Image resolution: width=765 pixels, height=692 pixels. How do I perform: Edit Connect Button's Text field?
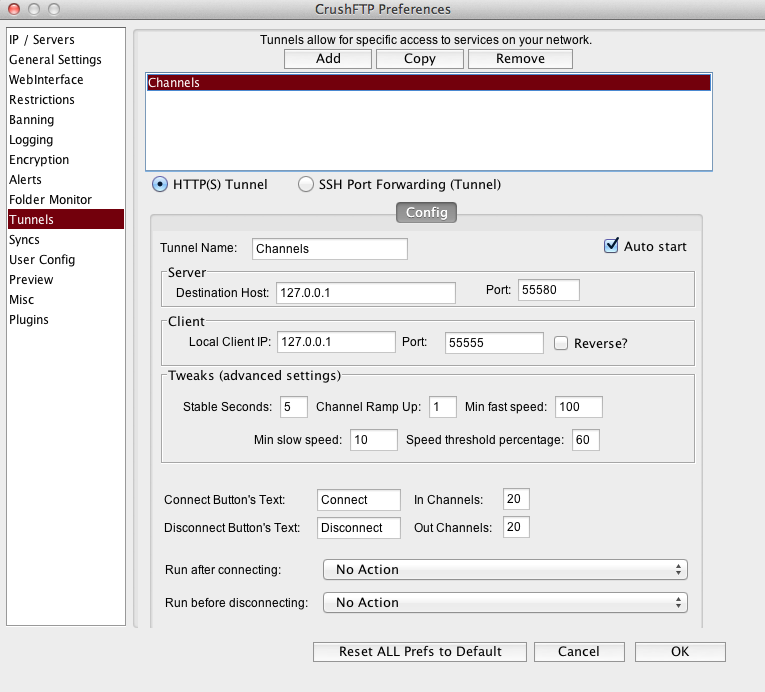pos(359,500)
